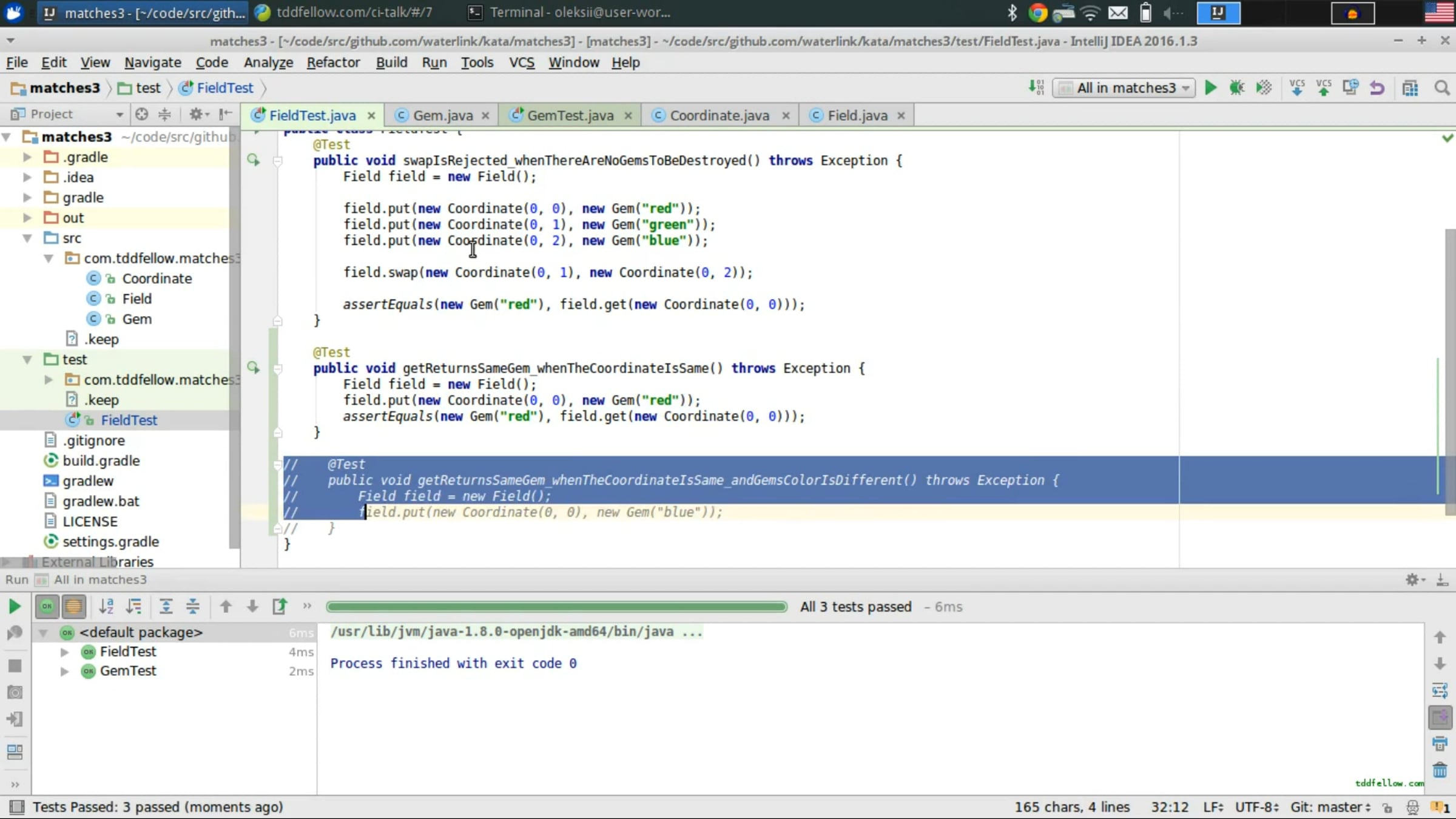Viewport: 1456px width, 819px height.
Task: Export test results icon
Action: [x=280, y=606]
